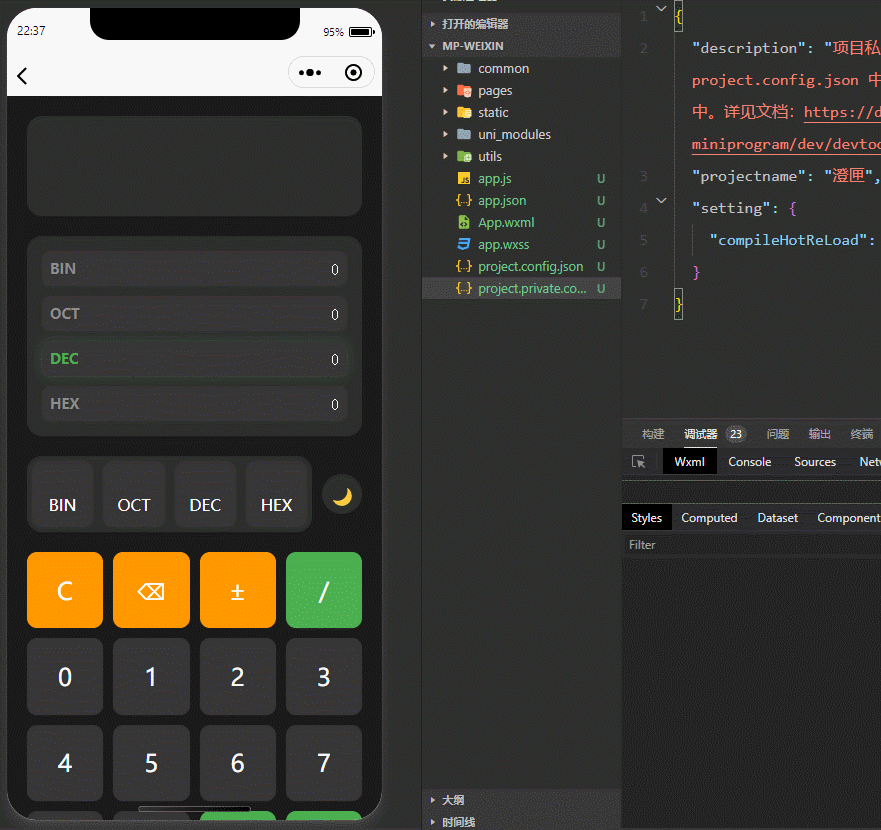Tap digit 0 on the keypad
This screenshot has width=881, height=830.
tap(65, 677)
